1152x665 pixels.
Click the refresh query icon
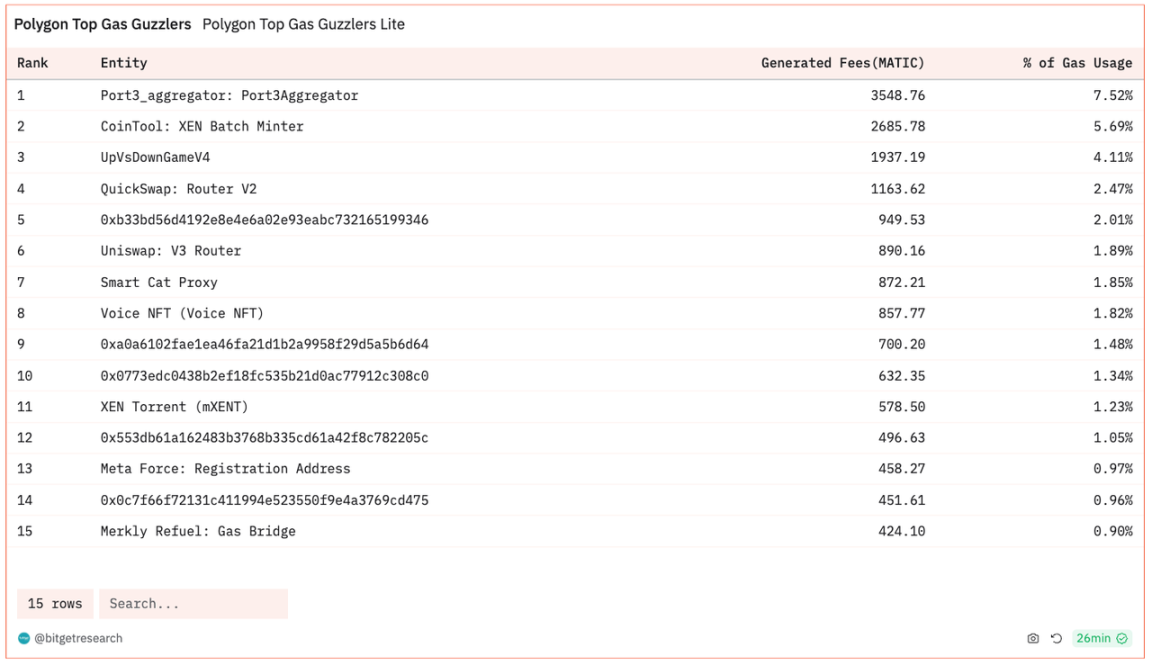tap(1056, 638)
